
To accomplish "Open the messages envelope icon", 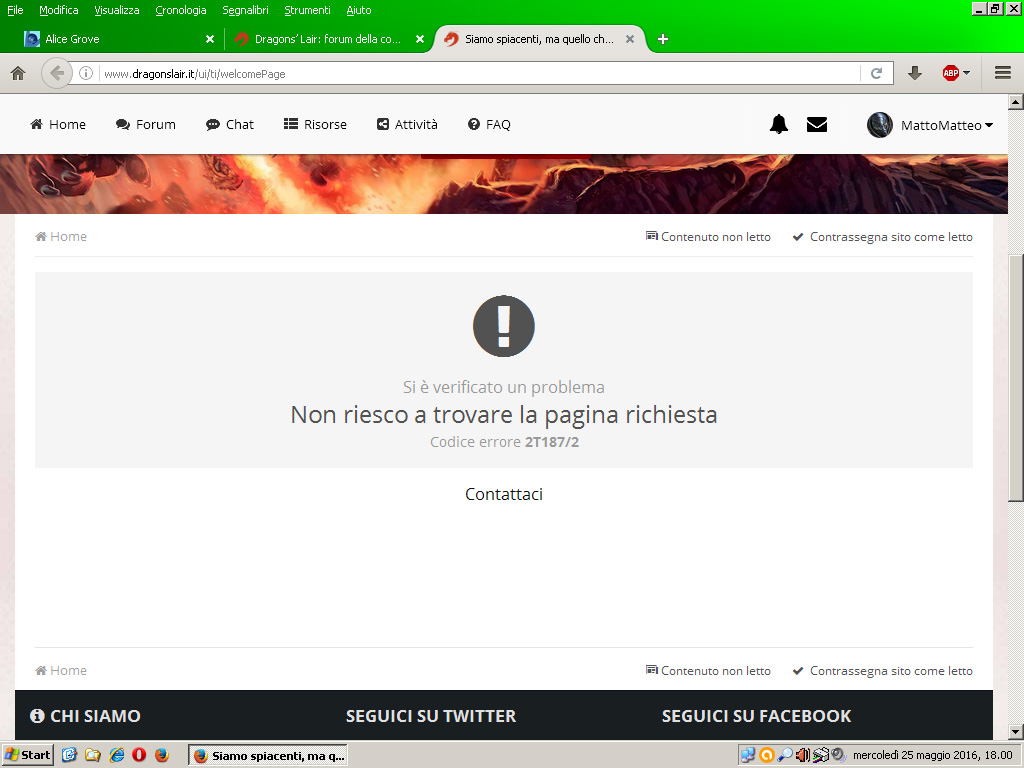I will tap(817, 124).
